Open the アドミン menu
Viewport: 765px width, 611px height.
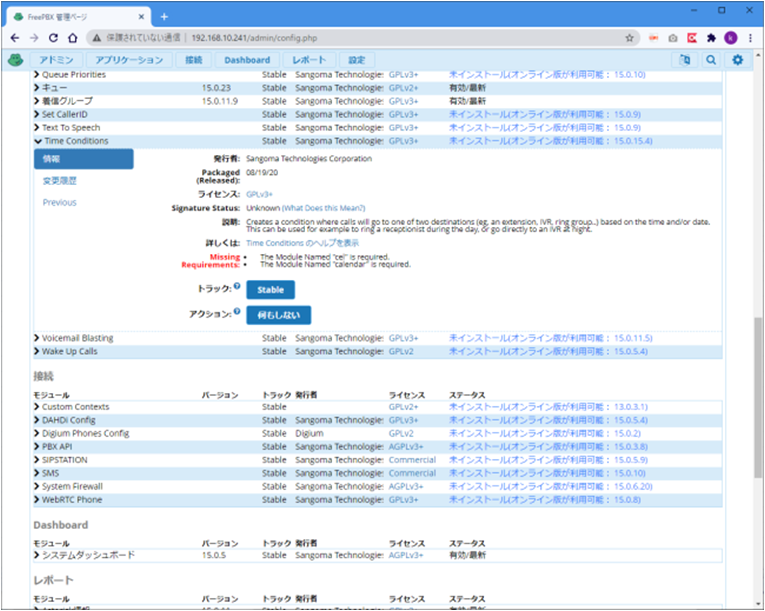click(56, 60)
